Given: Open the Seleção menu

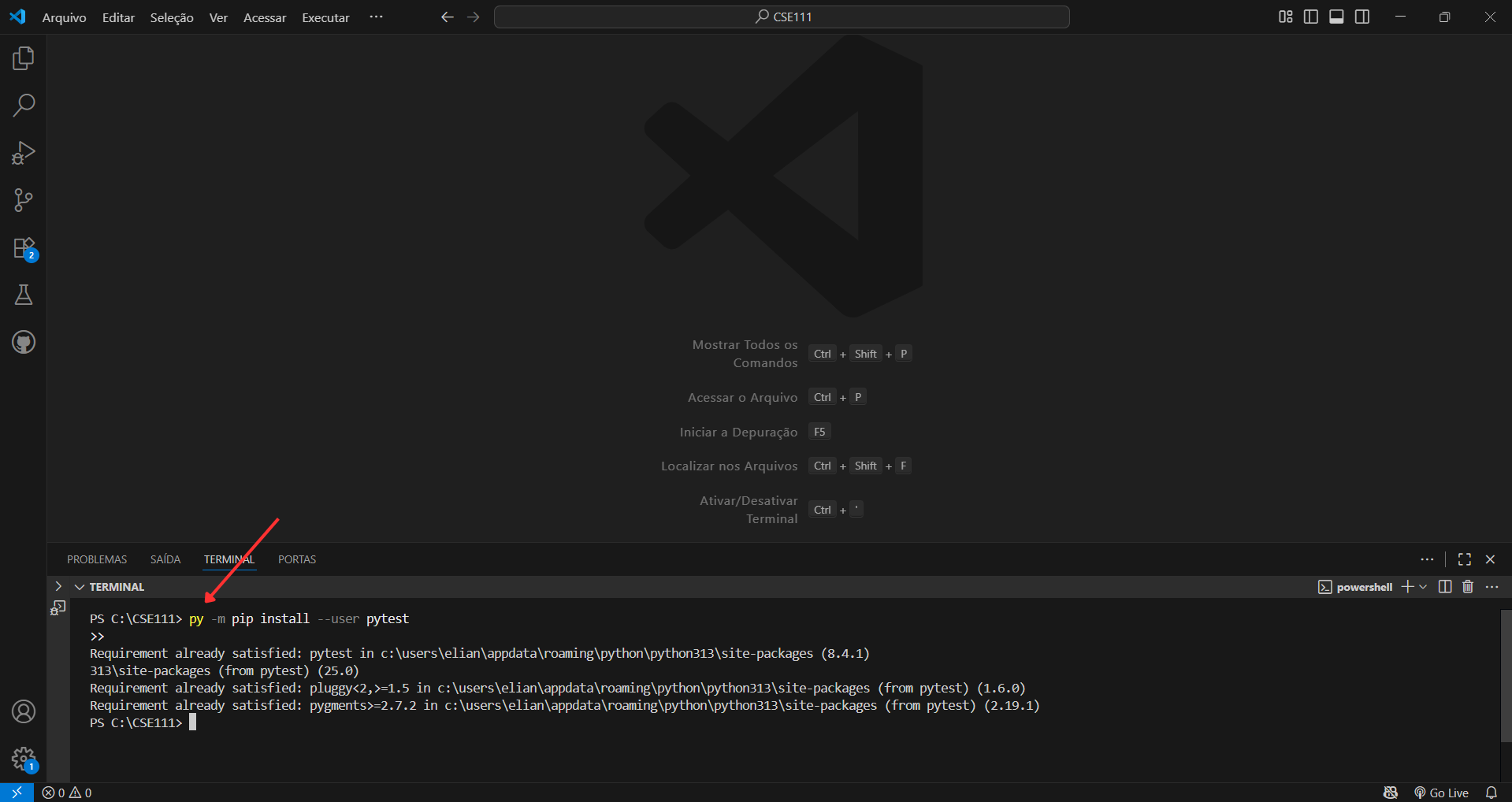Looking at the screenshot, I should click(x=172, y=17).
